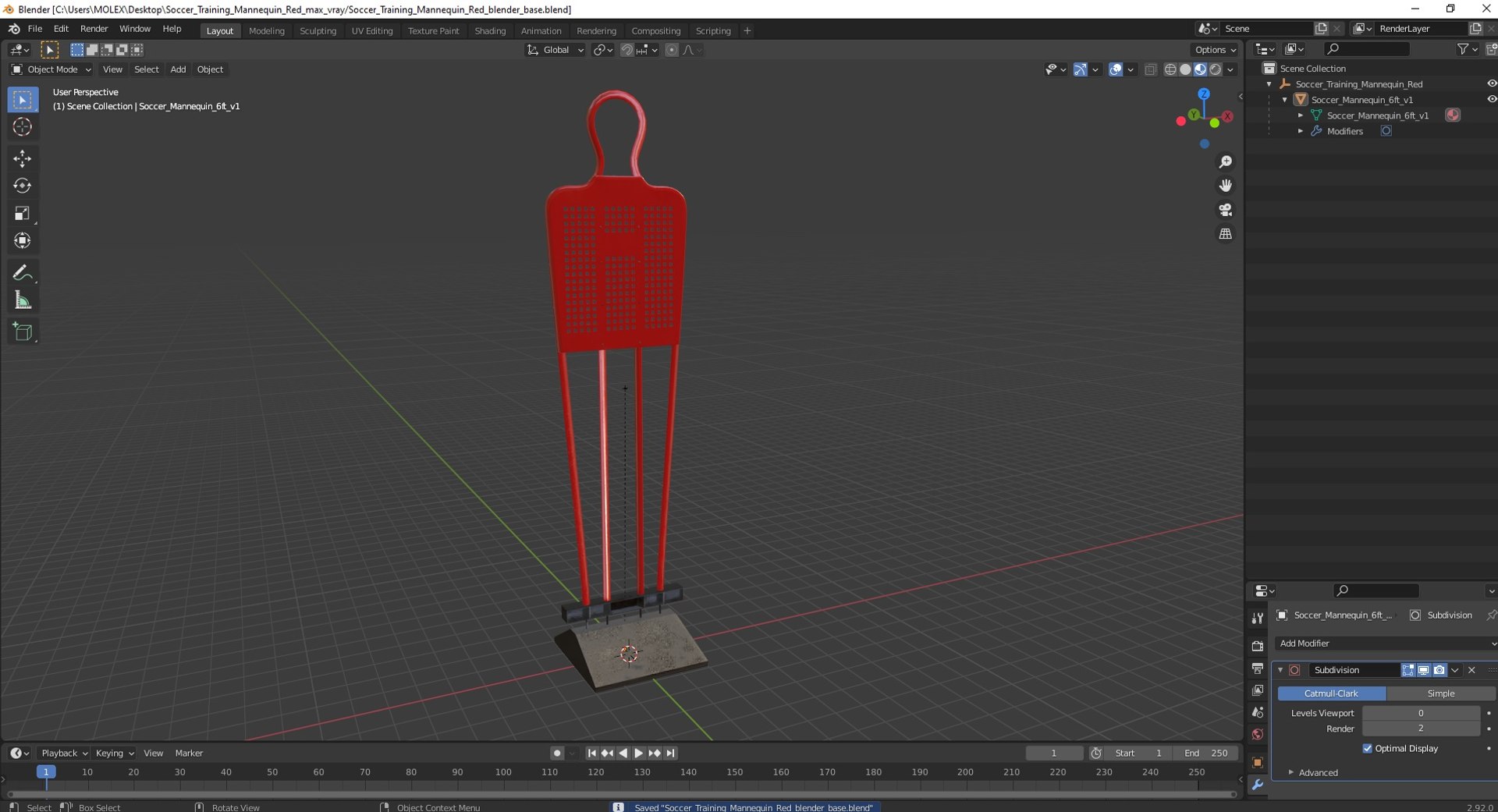Open the File menu
Viewport: 1498px width, 812px height.
[x=35, y=29]
